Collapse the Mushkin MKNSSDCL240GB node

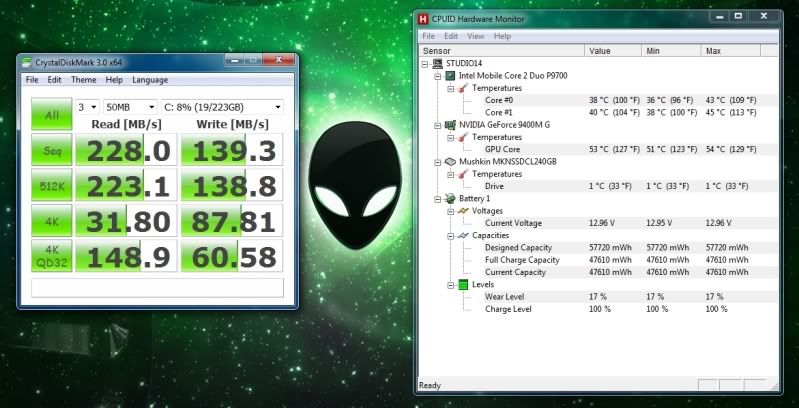click(438, 162)
